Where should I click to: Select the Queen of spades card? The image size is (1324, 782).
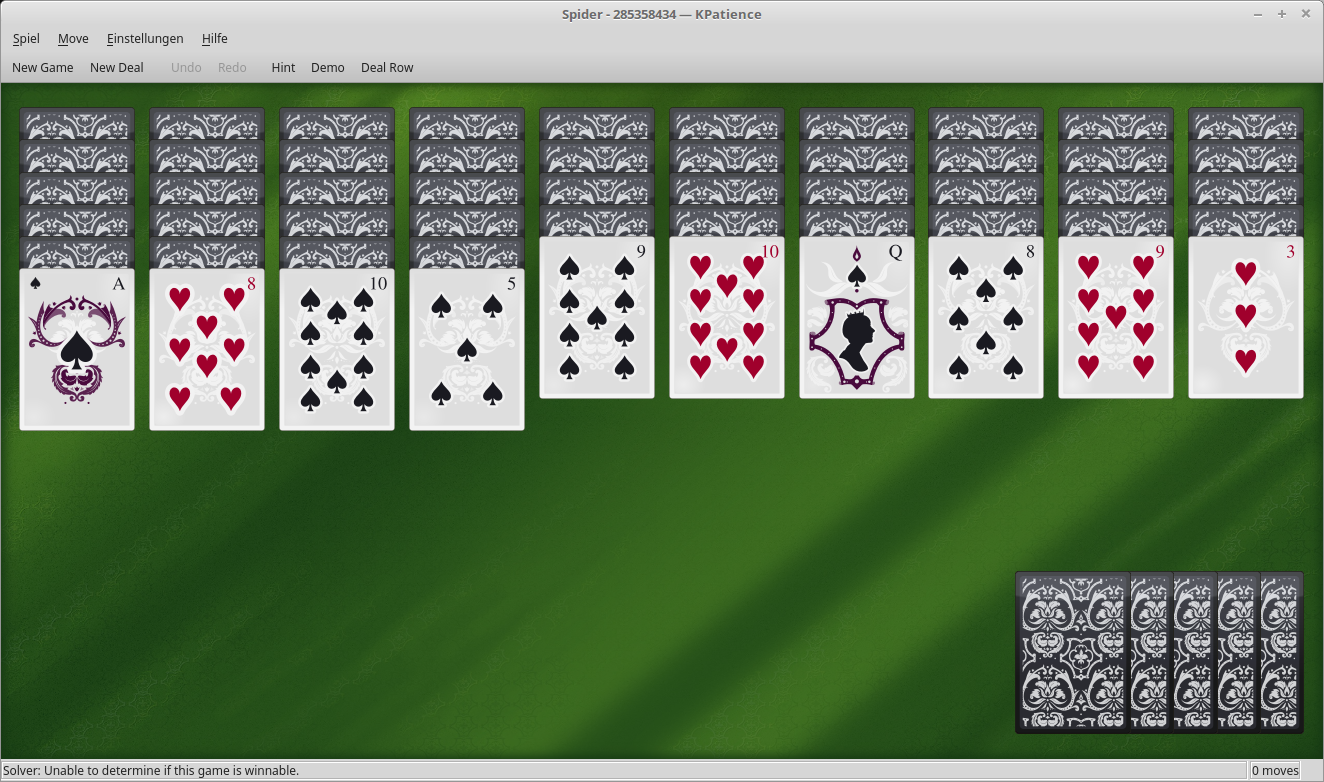click(x=857, y=317)
